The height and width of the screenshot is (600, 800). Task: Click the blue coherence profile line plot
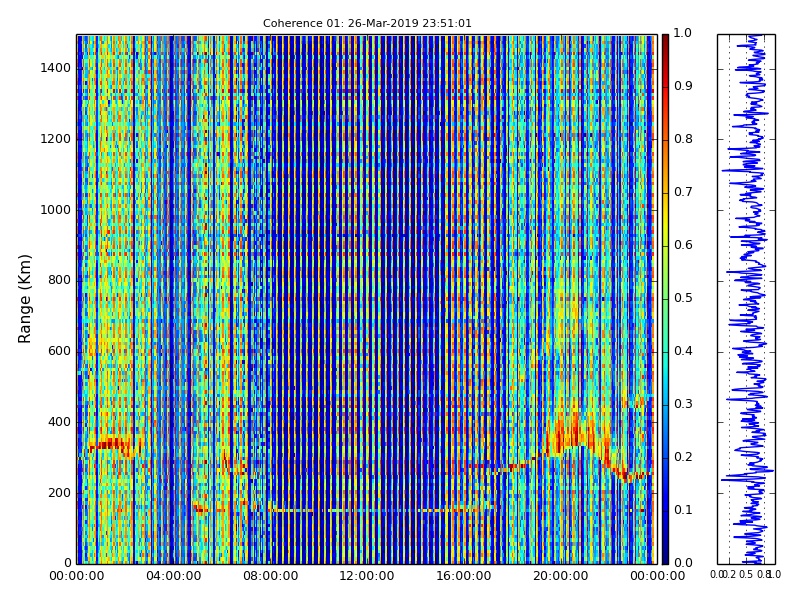point(746,299)
